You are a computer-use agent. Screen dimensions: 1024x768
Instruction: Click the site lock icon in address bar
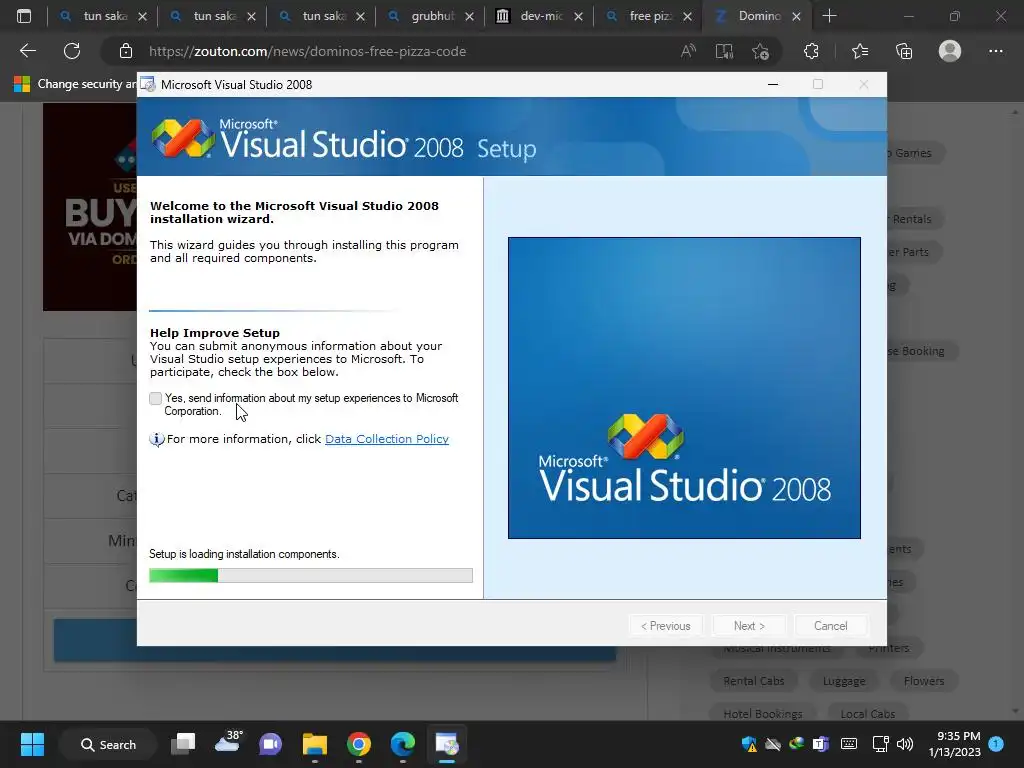tap(126, 51)
